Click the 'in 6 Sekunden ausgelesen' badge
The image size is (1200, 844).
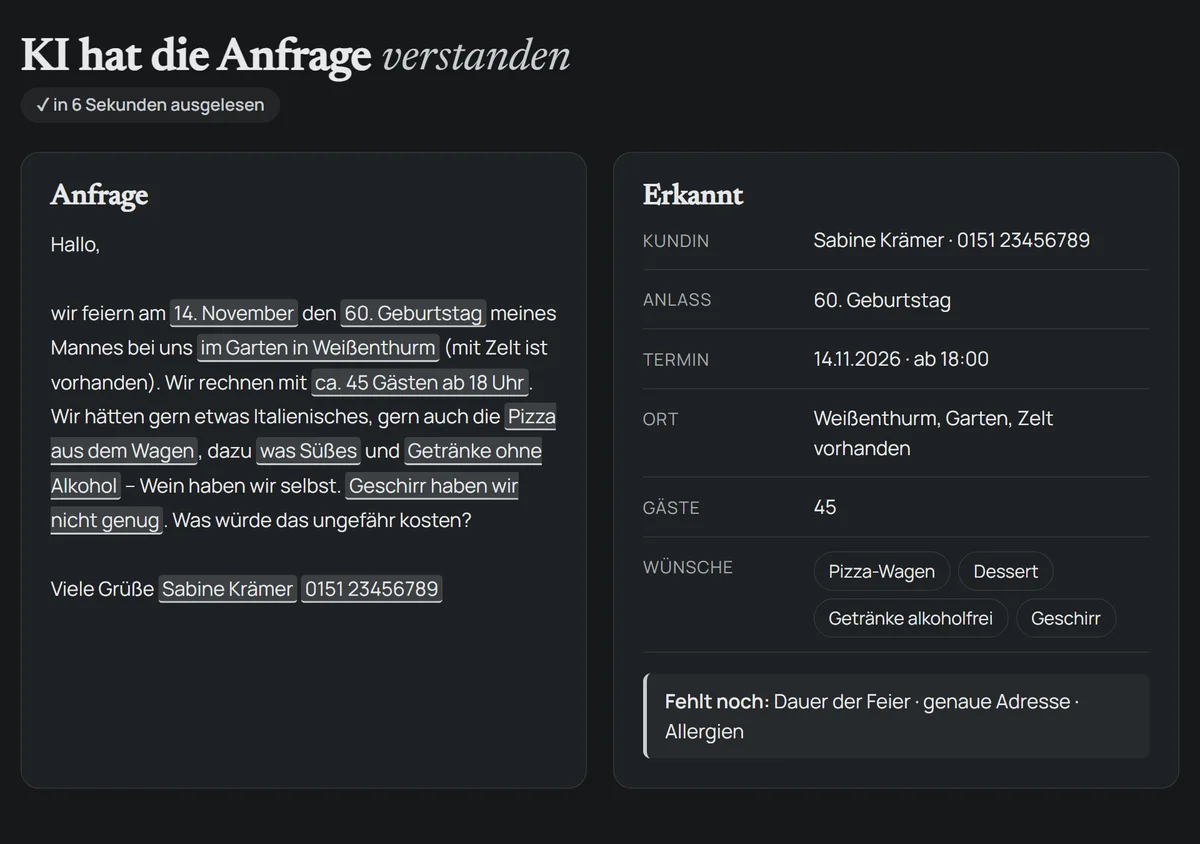(x=150, y=105)
